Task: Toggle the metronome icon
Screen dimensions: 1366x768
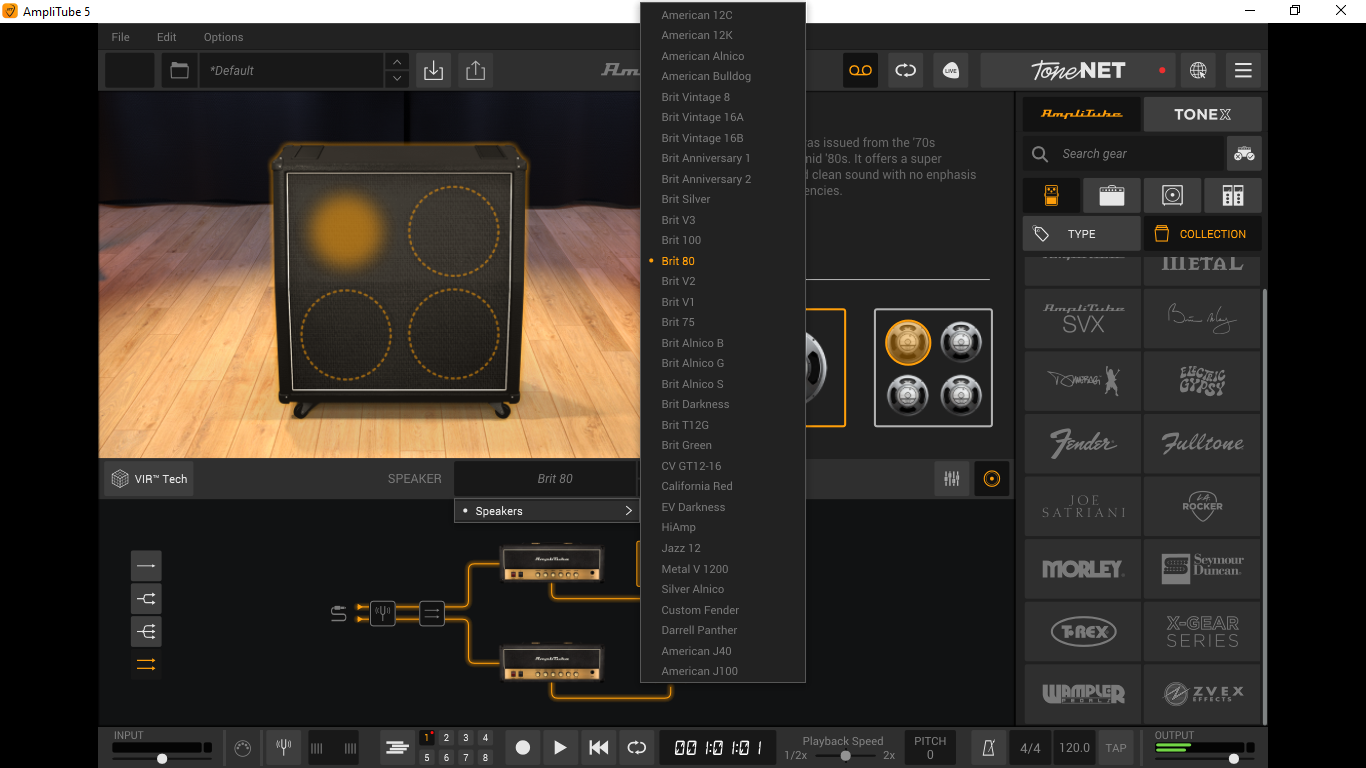Action: (x=988, y=747)
